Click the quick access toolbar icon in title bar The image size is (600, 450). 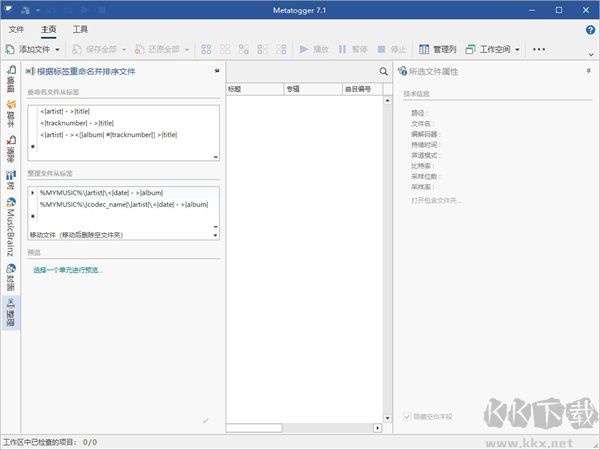[x=25, y=10]
